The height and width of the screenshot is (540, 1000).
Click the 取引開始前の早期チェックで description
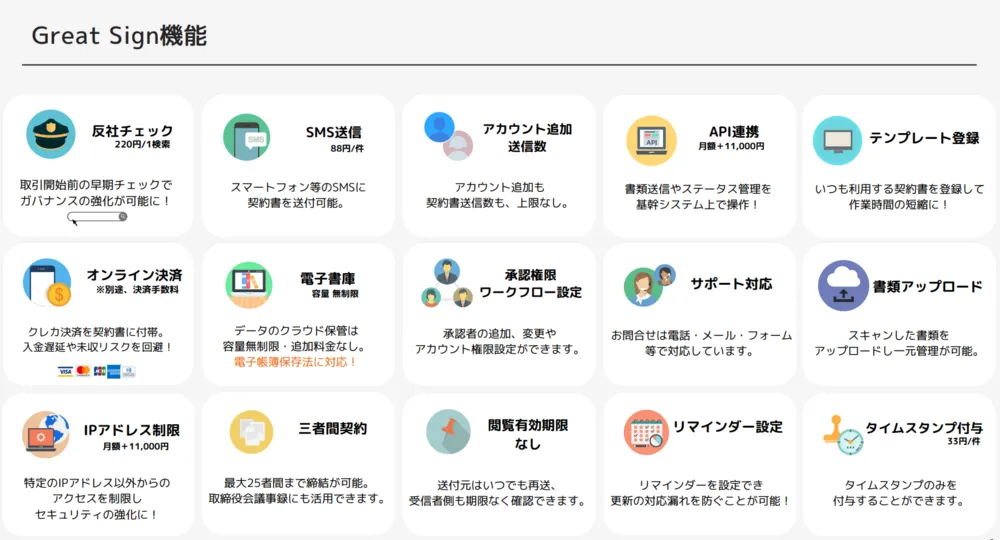click(96, 186)
